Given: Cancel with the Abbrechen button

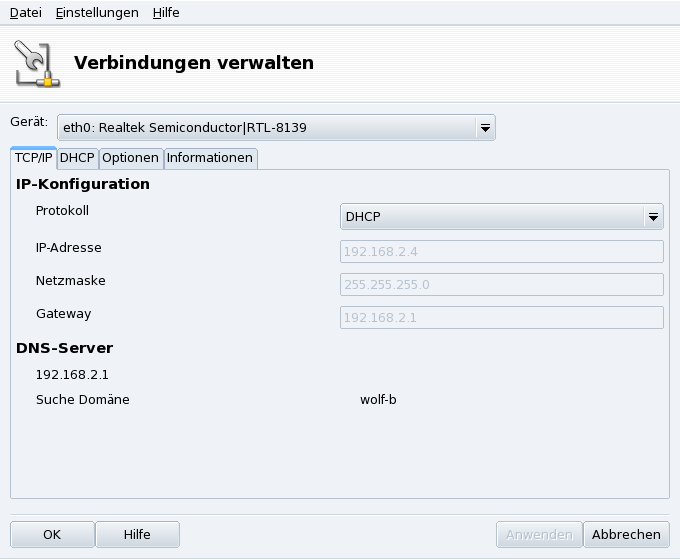Looking at the screenshot, I should coord(626,534).
